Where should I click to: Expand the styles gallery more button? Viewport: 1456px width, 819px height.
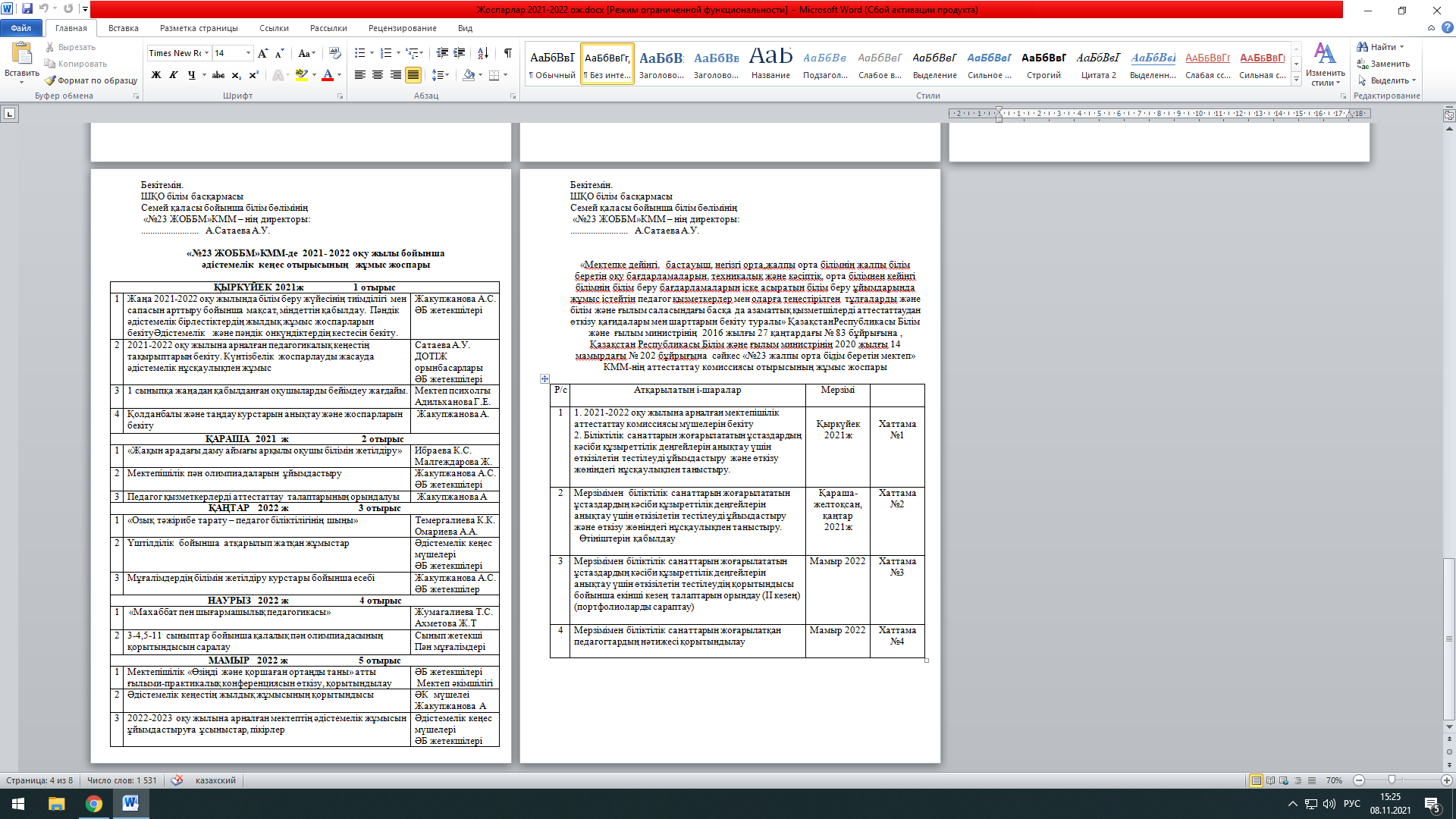tap(1297, 80)
